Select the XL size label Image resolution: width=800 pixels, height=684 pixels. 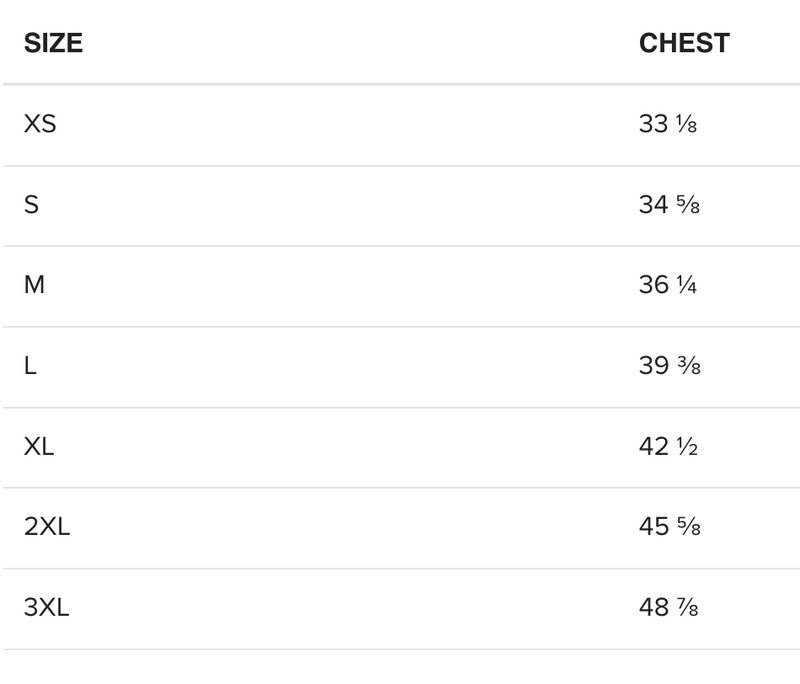(39, 446)
